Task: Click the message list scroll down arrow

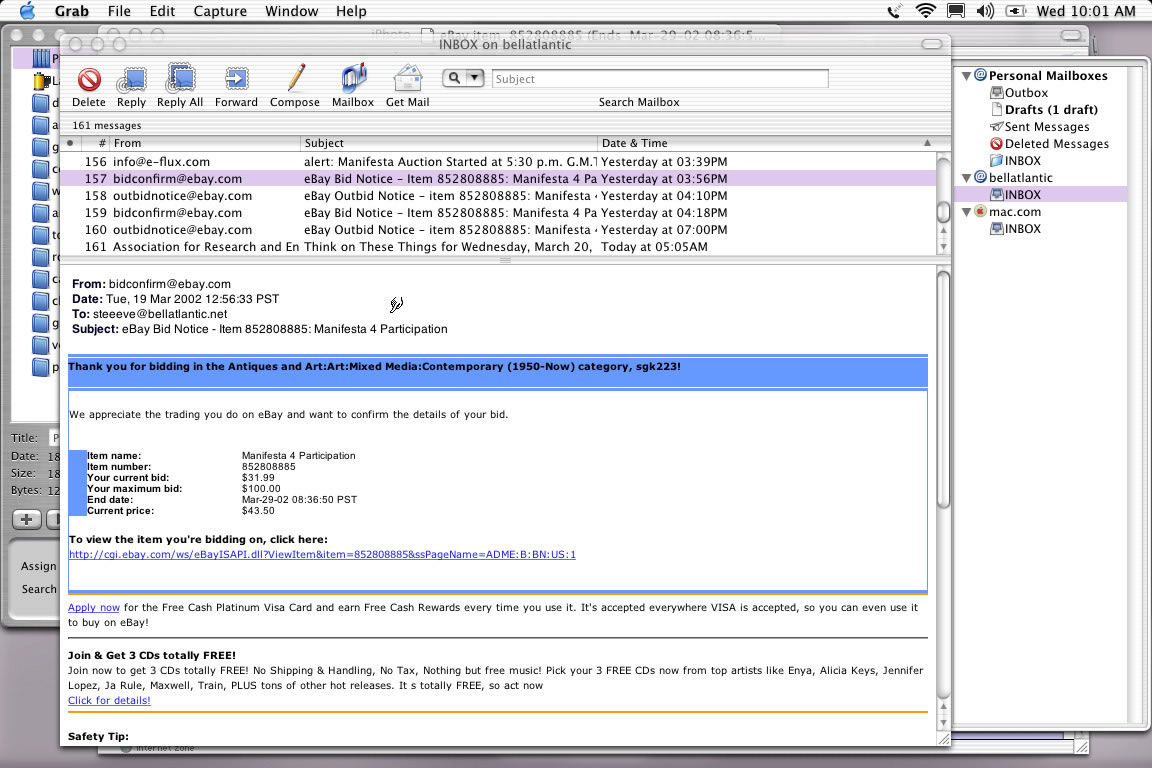Action: pos(943,247)
